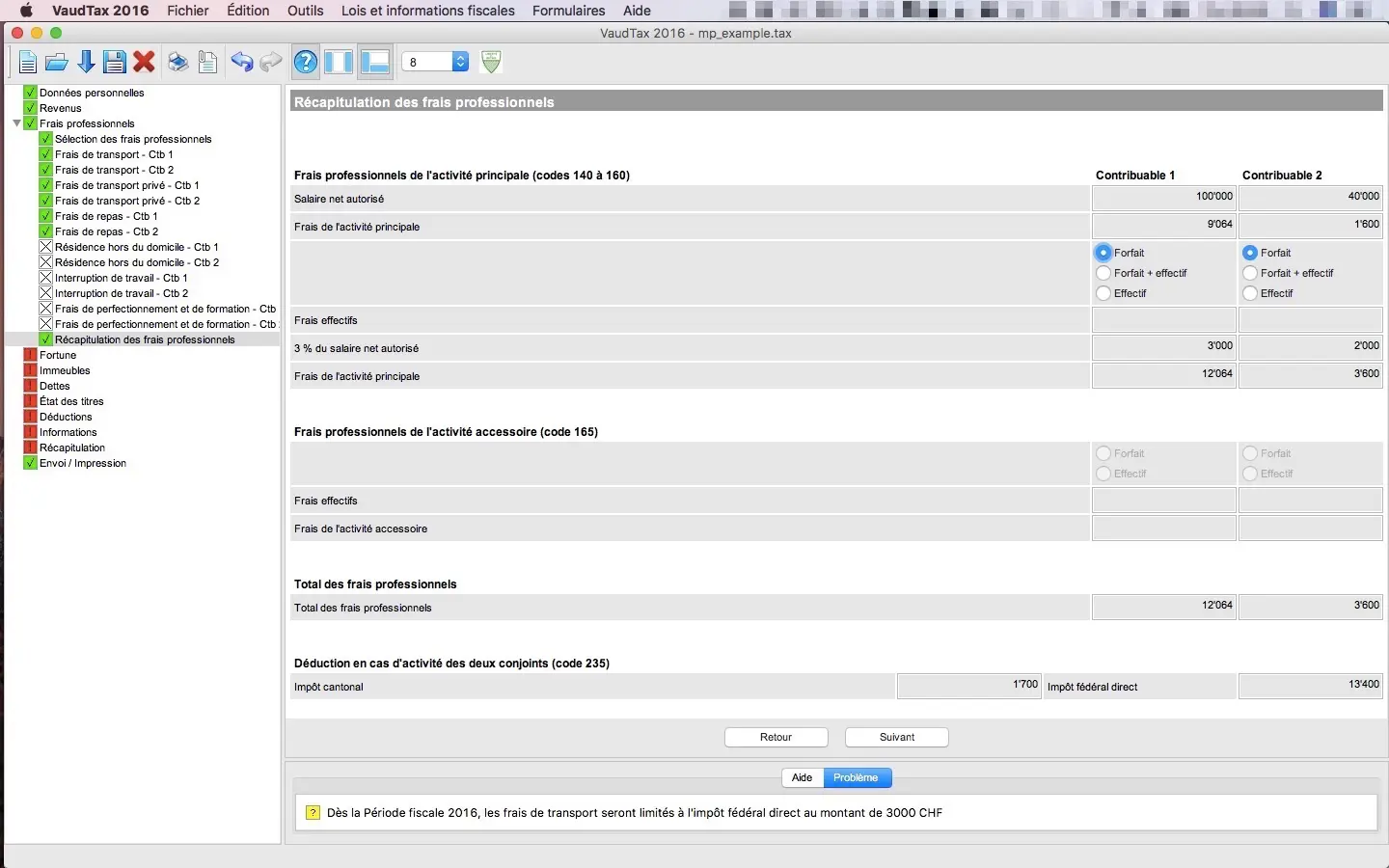Screen dimensions: 1389x868
Task: Click green check icon beside Données personnelles
Action: (30, 93)
